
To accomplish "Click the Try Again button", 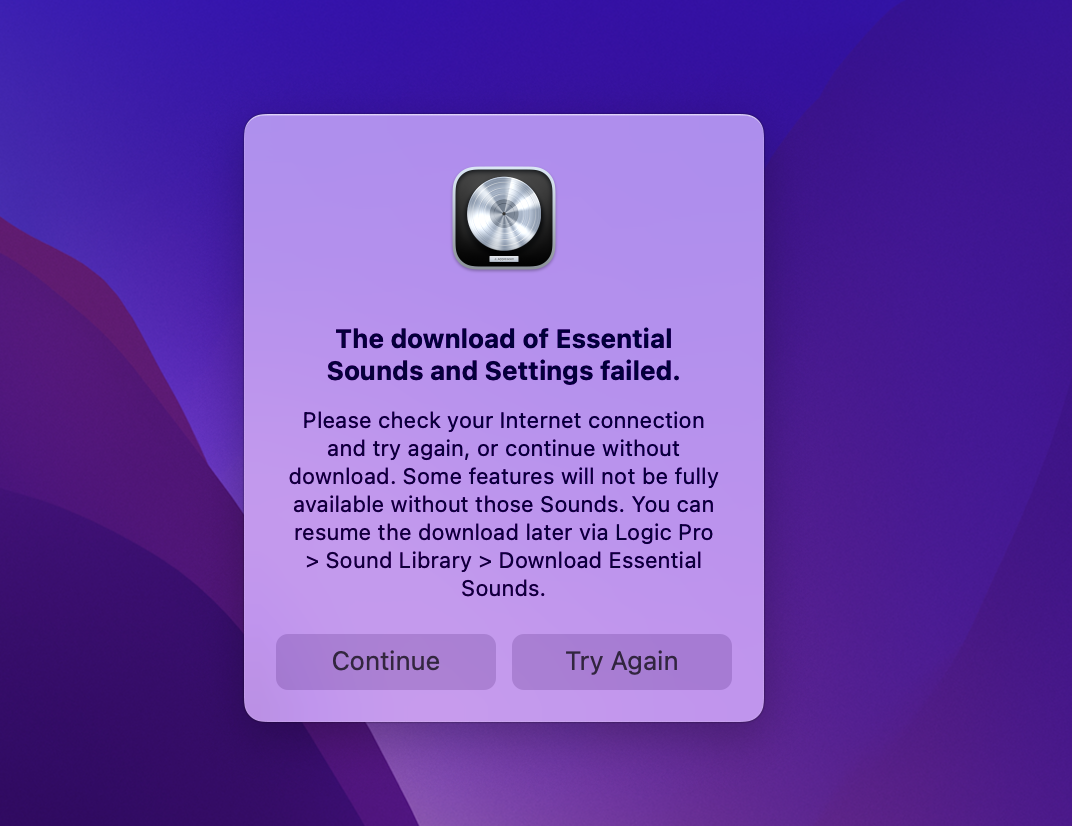I will [x=621, y=661].
